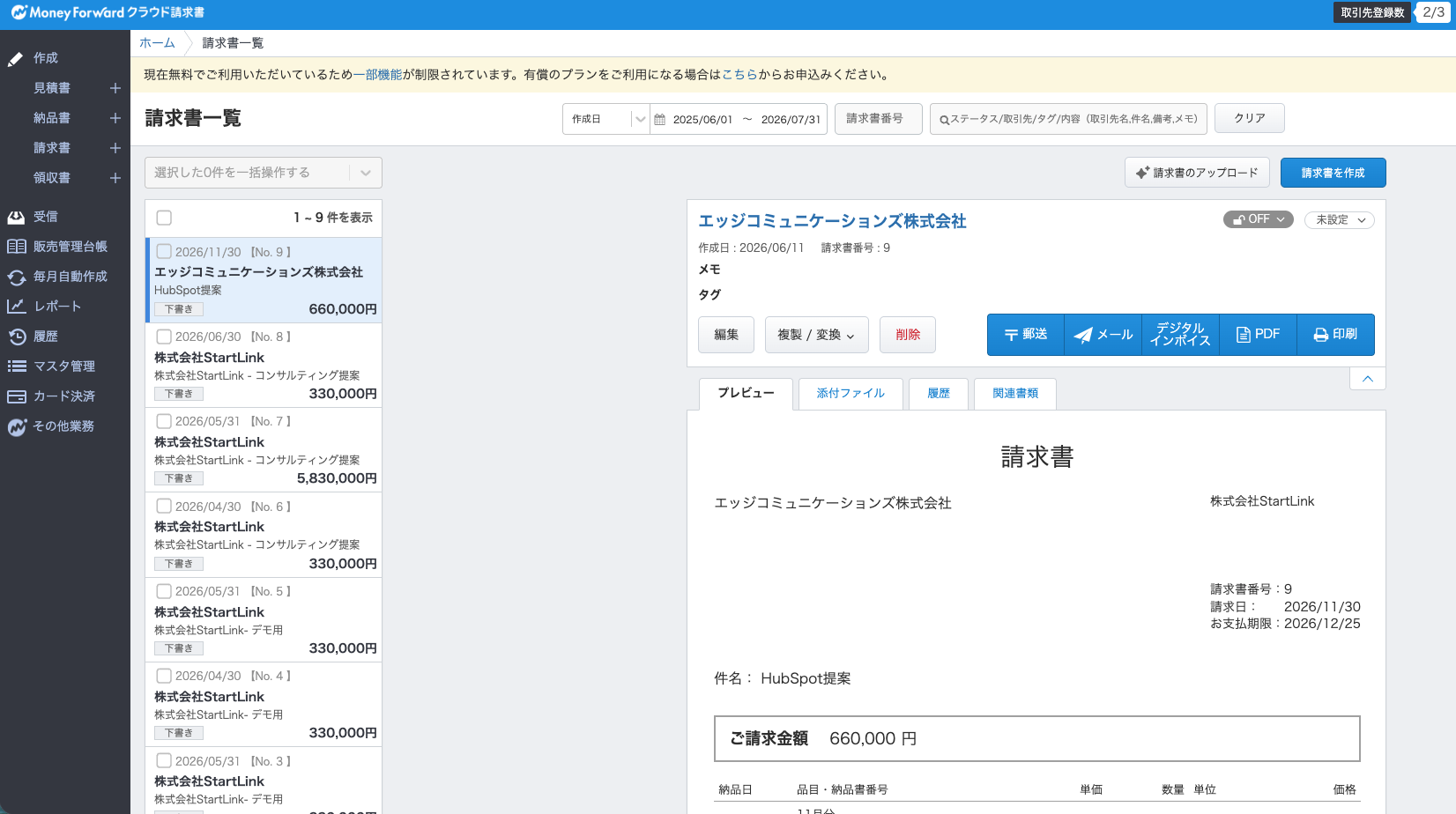Click the レポート chart icon

click(16, 307)
